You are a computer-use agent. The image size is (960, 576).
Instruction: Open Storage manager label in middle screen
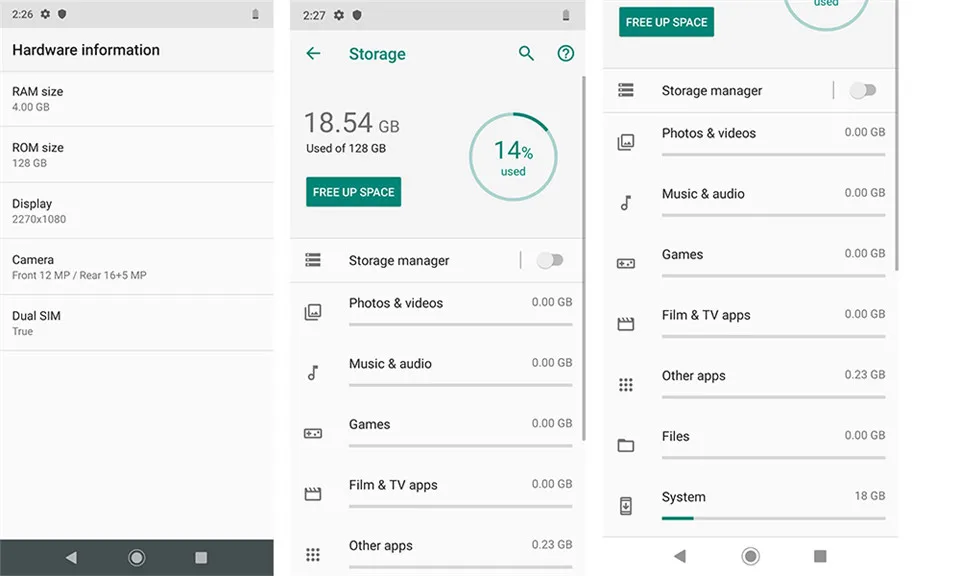tap(399, 261)
